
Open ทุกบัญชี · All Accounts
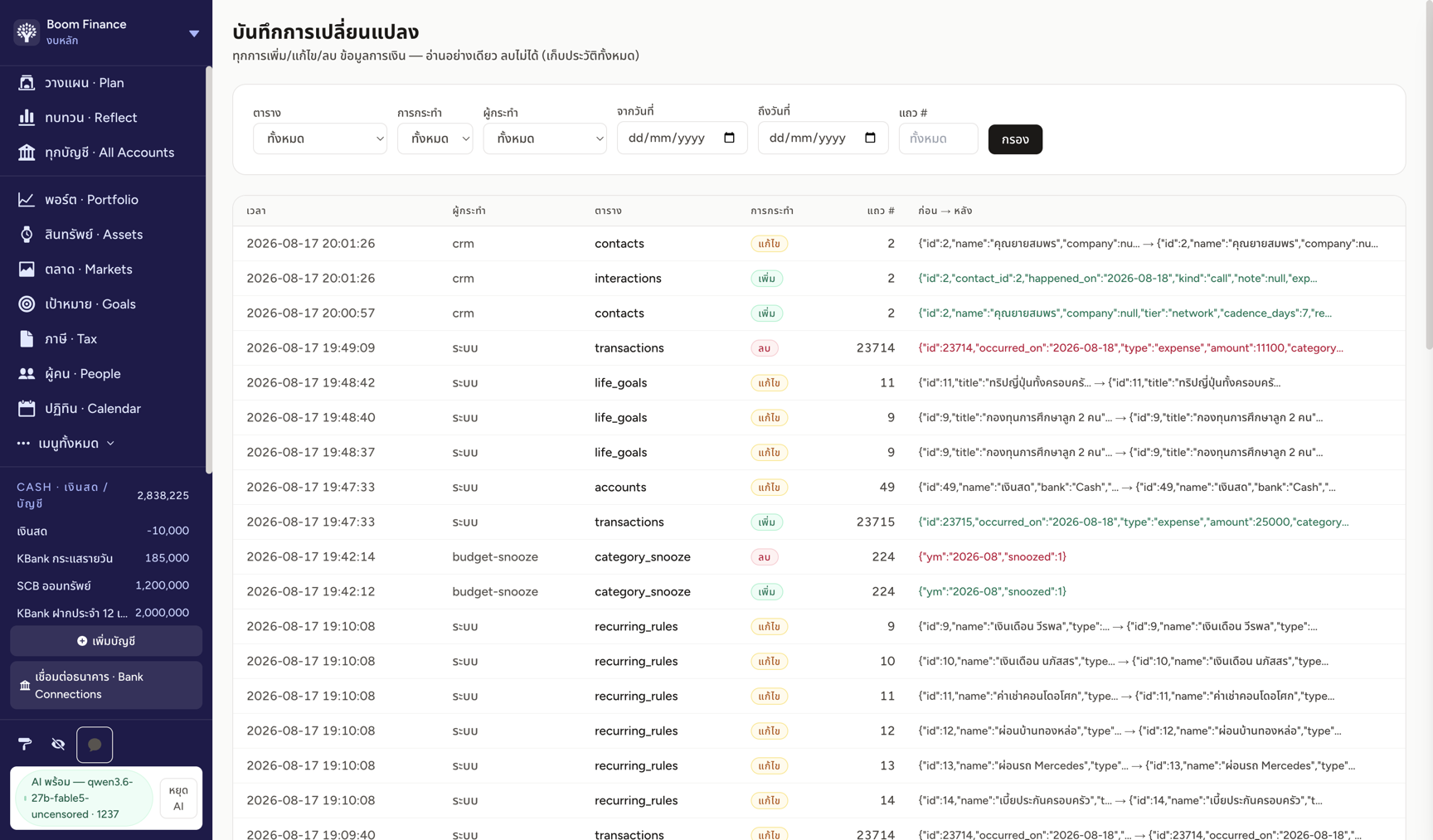point(103,152)
